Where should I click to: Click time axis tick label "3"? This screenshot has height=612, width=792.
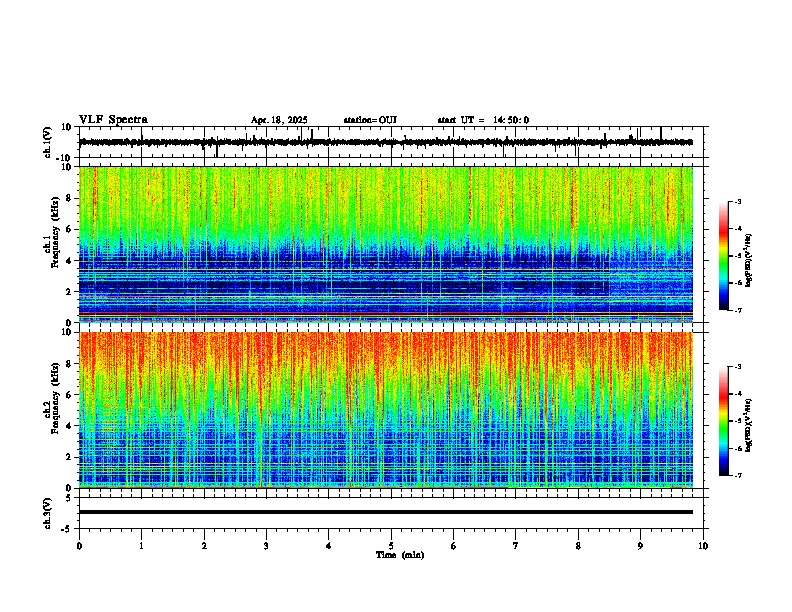pos(266,546)
